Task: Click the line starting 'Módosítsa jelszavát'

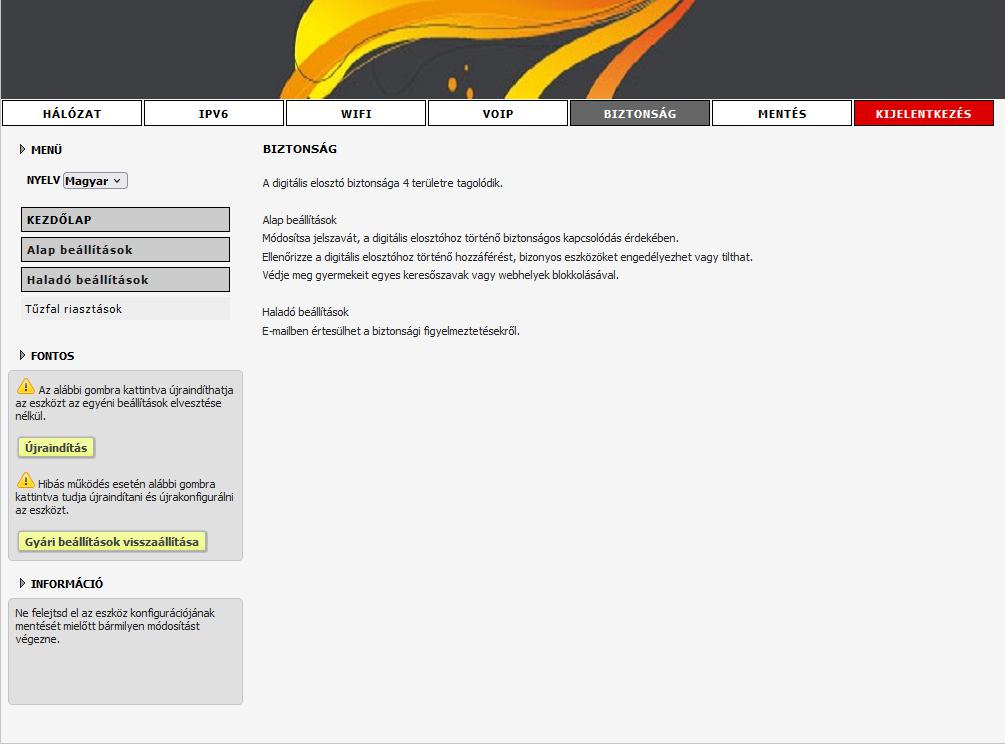Action: [470, 239]
